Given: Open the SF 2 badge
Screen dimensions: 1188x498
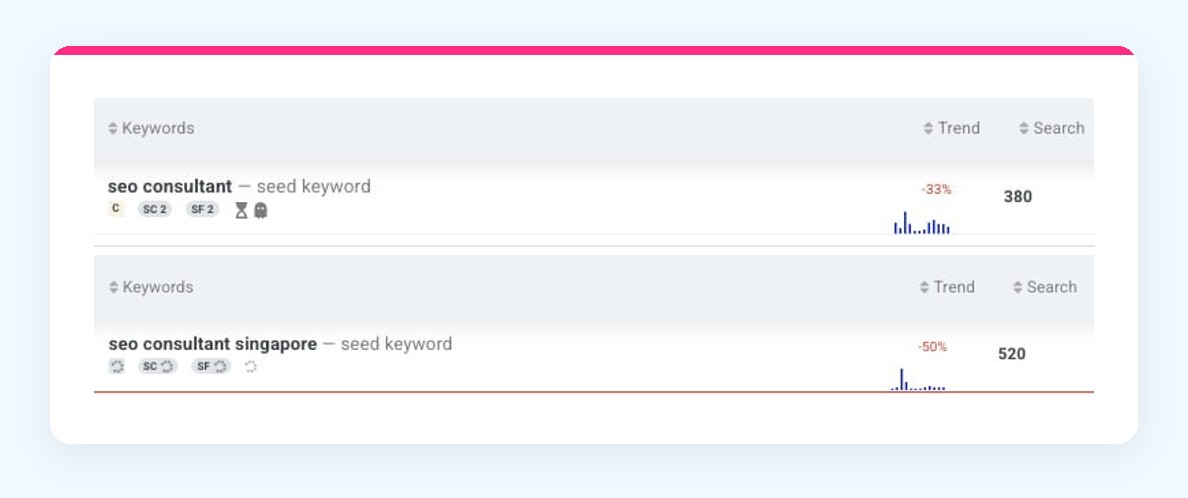Looking at the screenshot, I should (202, 210).
